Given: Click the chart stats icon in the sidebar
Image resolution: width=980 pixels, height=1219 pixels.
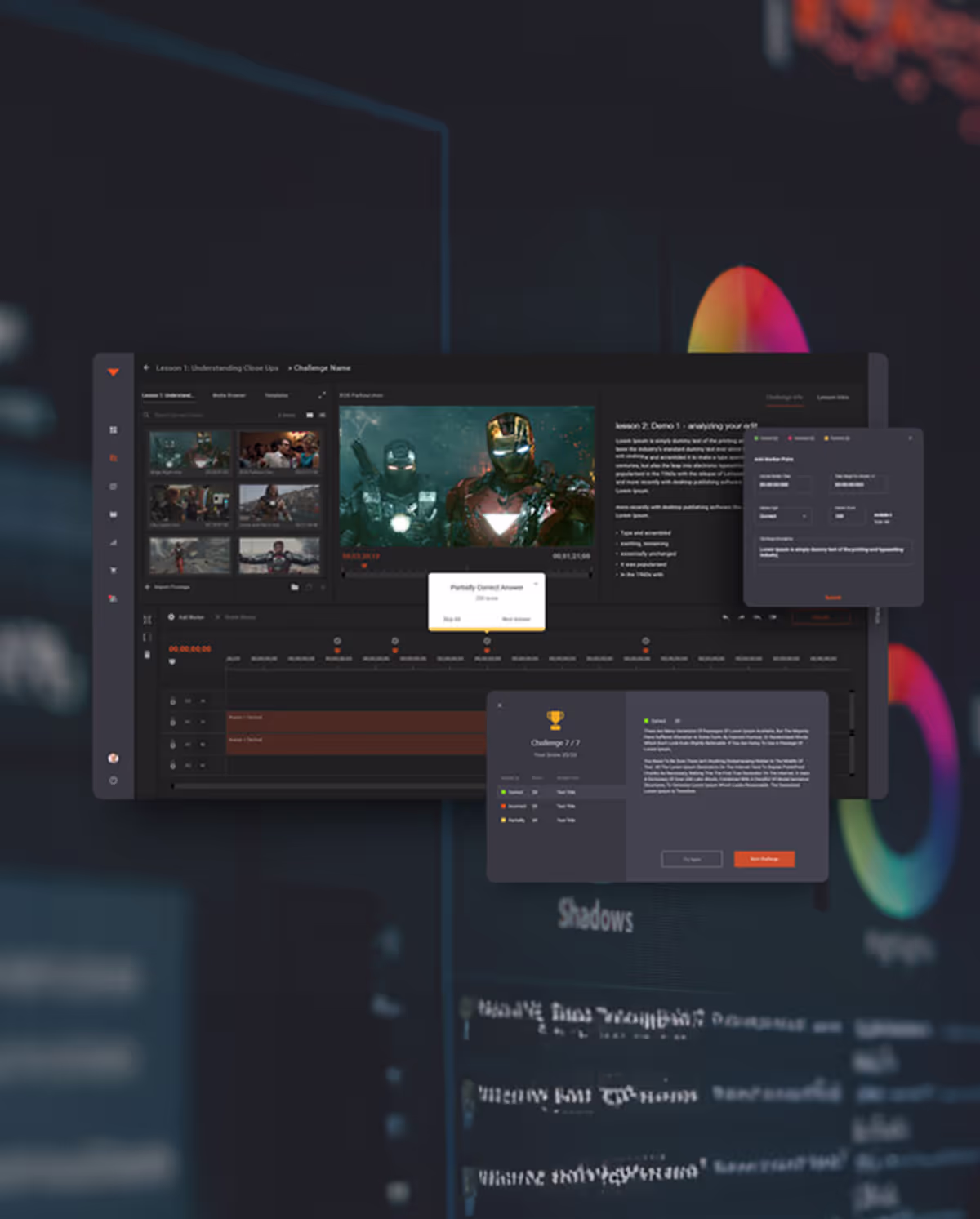Looking at the screenshot, I should 114,542.
